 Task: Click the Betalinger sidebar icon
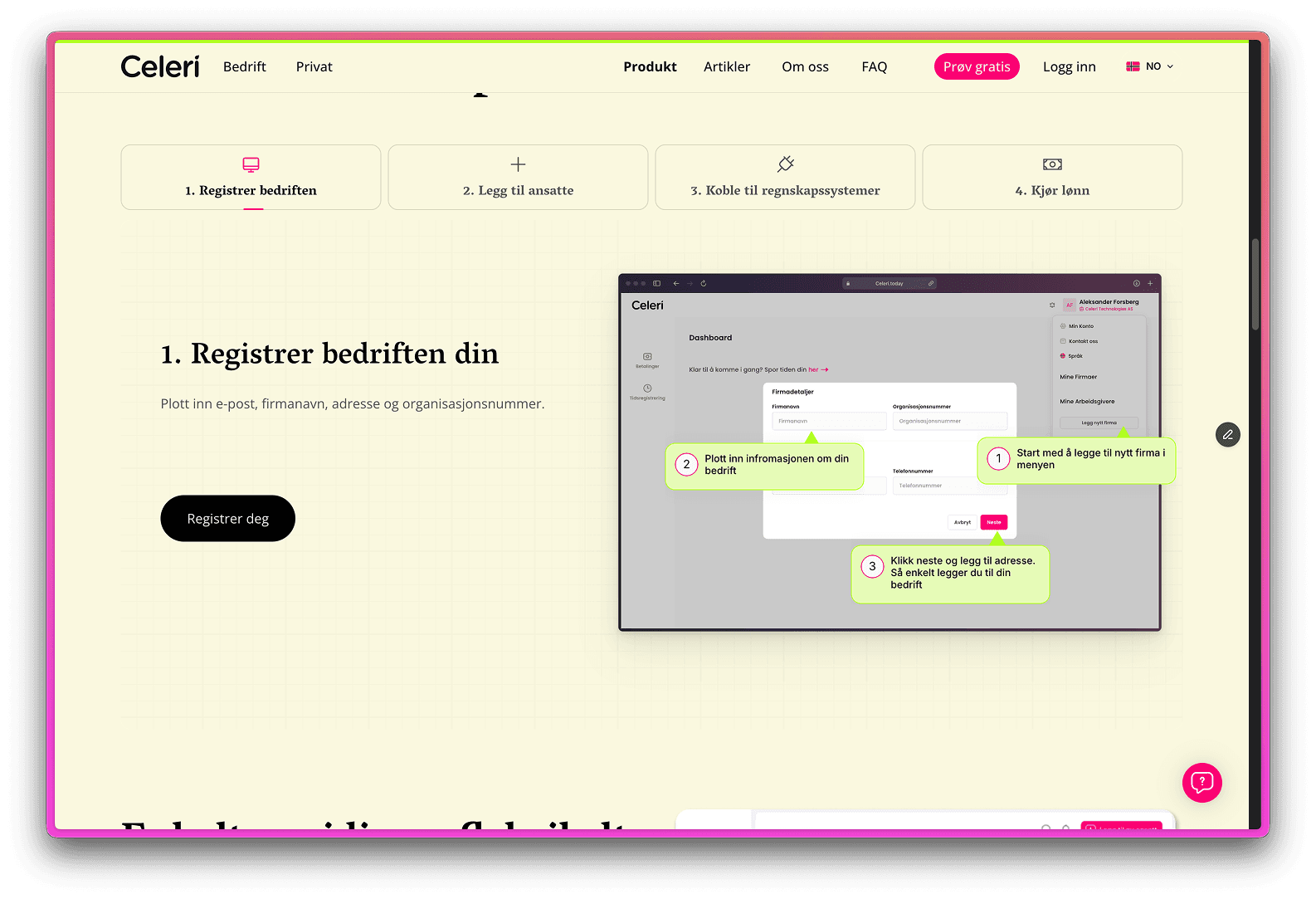[x=647, y=357]
